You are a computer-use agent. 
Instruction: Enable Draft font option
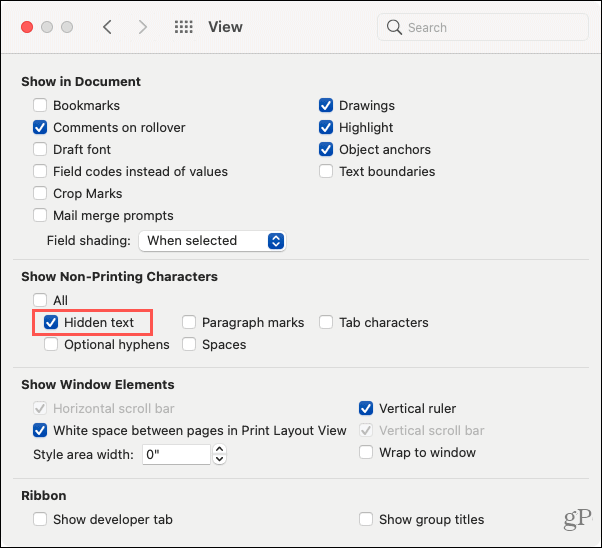(40, 149)
